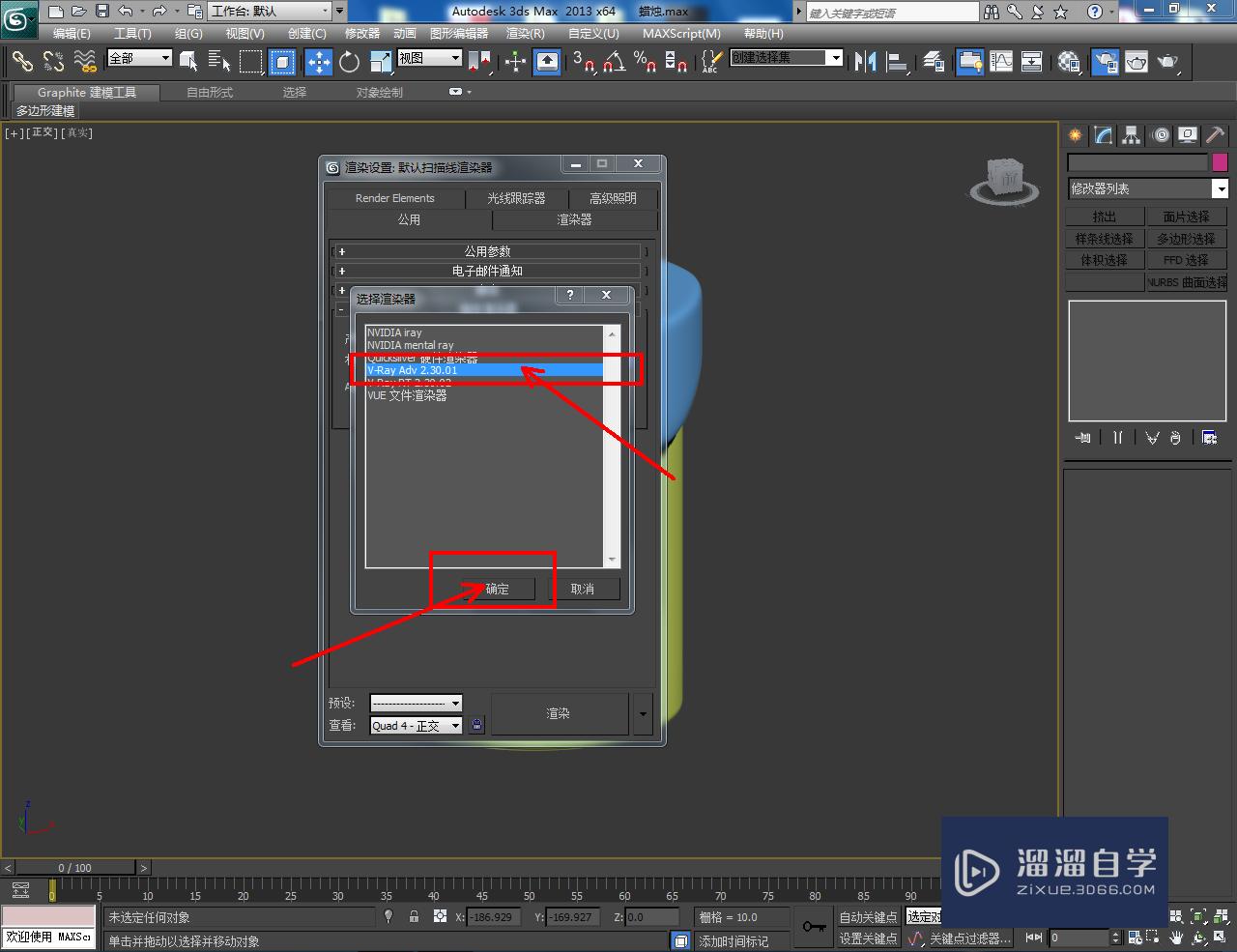Open the MAXScript(M) menu

[x=681, y=34]
